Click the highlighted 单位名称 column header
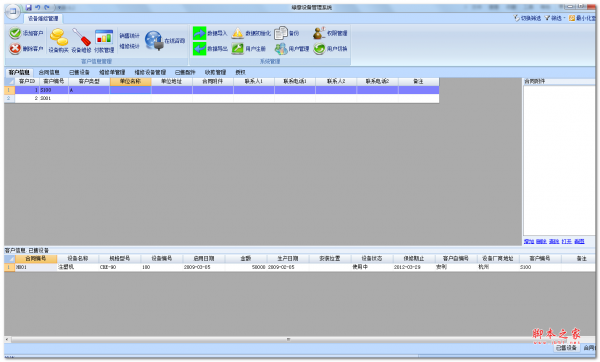600x362 pixels. pyautogui.click(x=130, y=82)
